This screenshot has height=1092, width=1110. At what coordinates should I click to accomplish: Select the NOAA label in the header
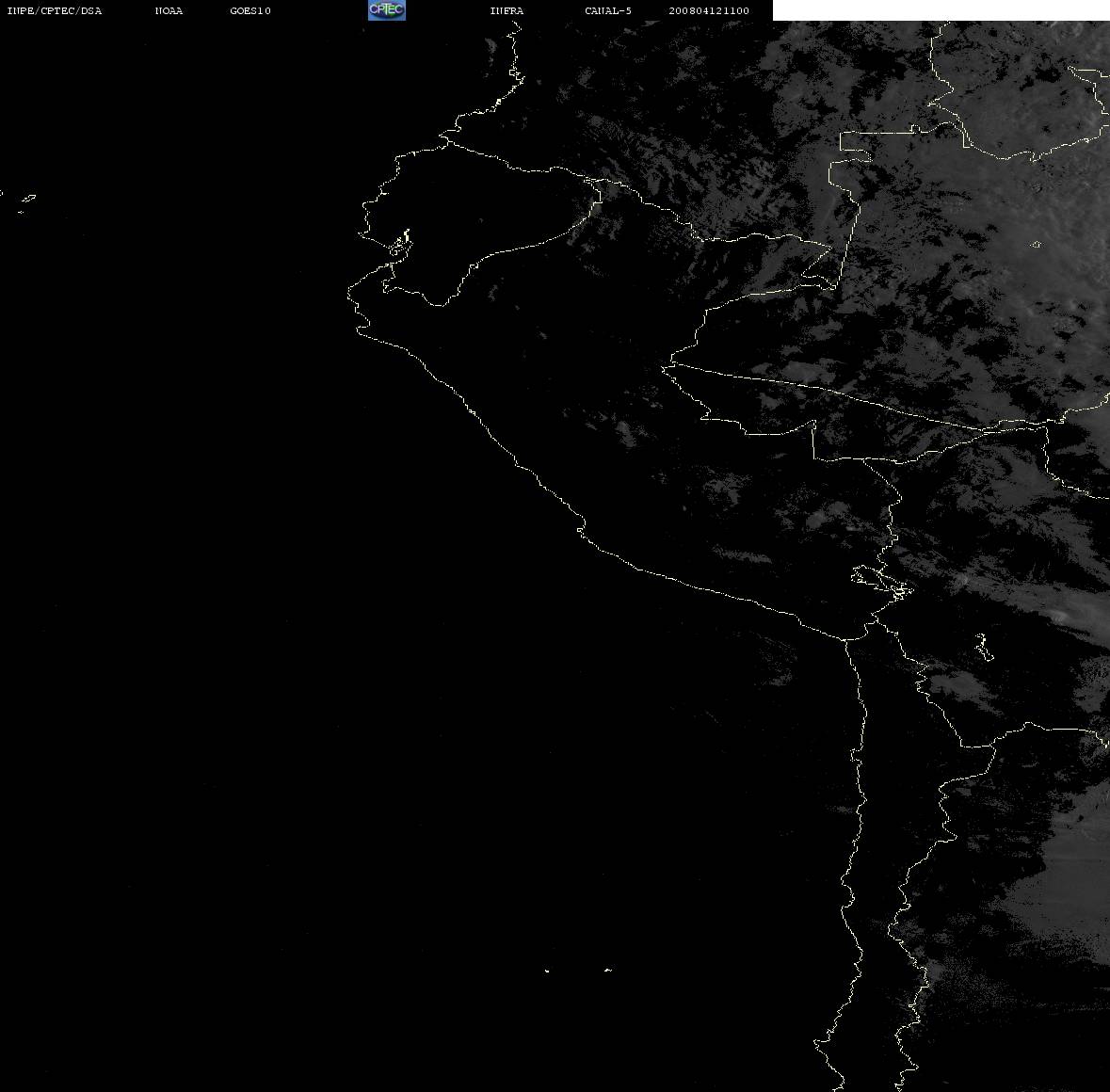169,10
